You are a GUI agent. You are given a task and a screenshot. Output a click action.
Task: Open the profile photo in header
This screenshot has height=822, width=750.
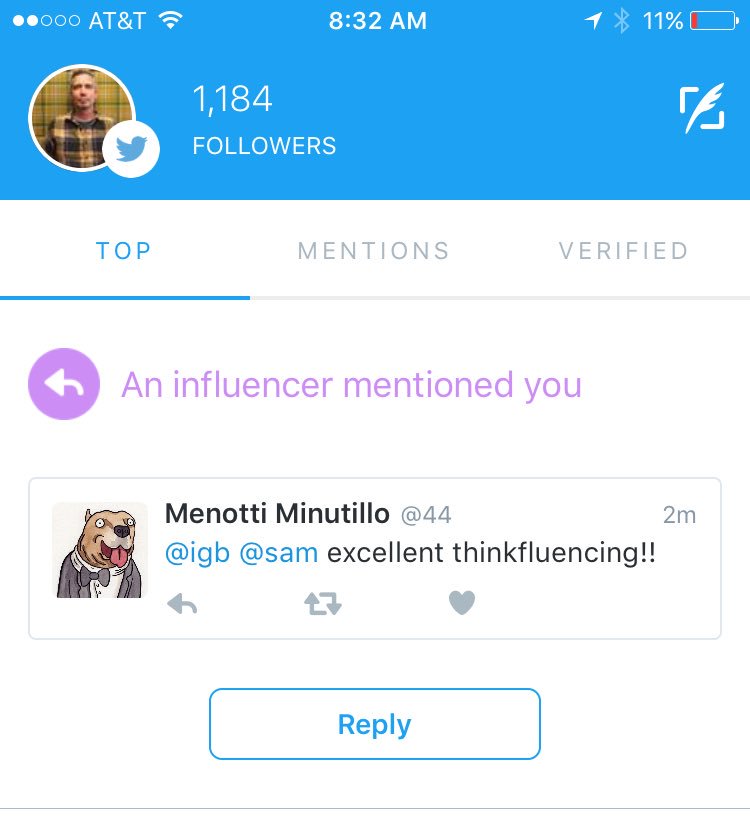tap(82, 117)
